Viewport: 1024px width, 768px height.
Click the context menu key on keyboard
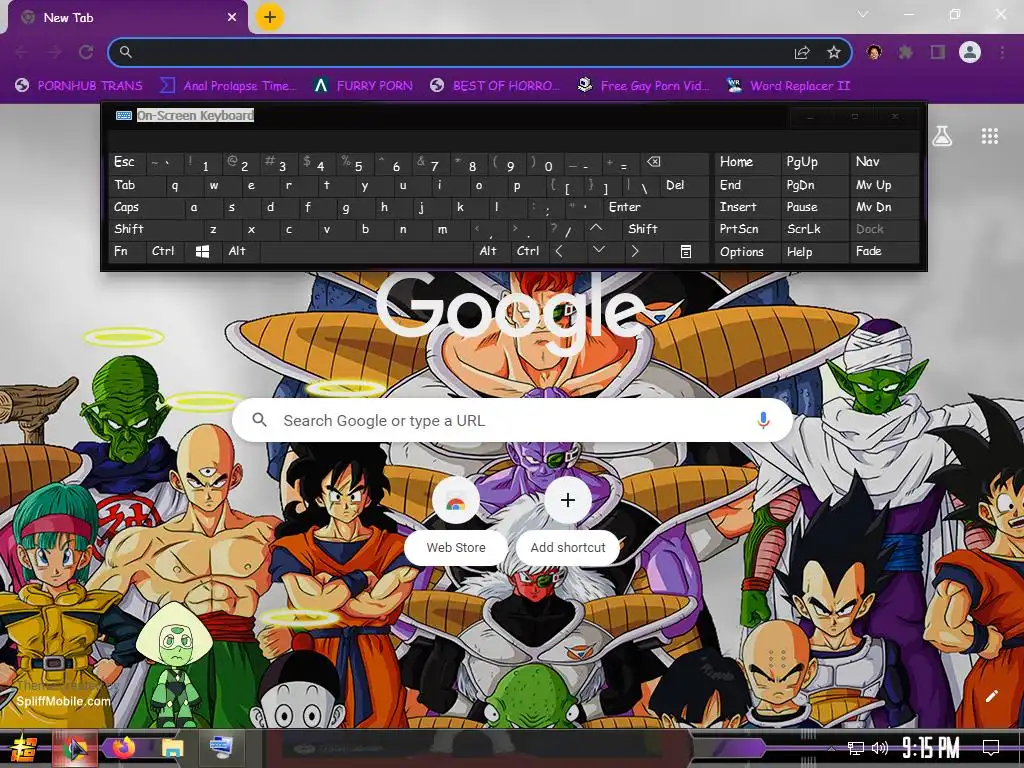[x=685, y=251]
